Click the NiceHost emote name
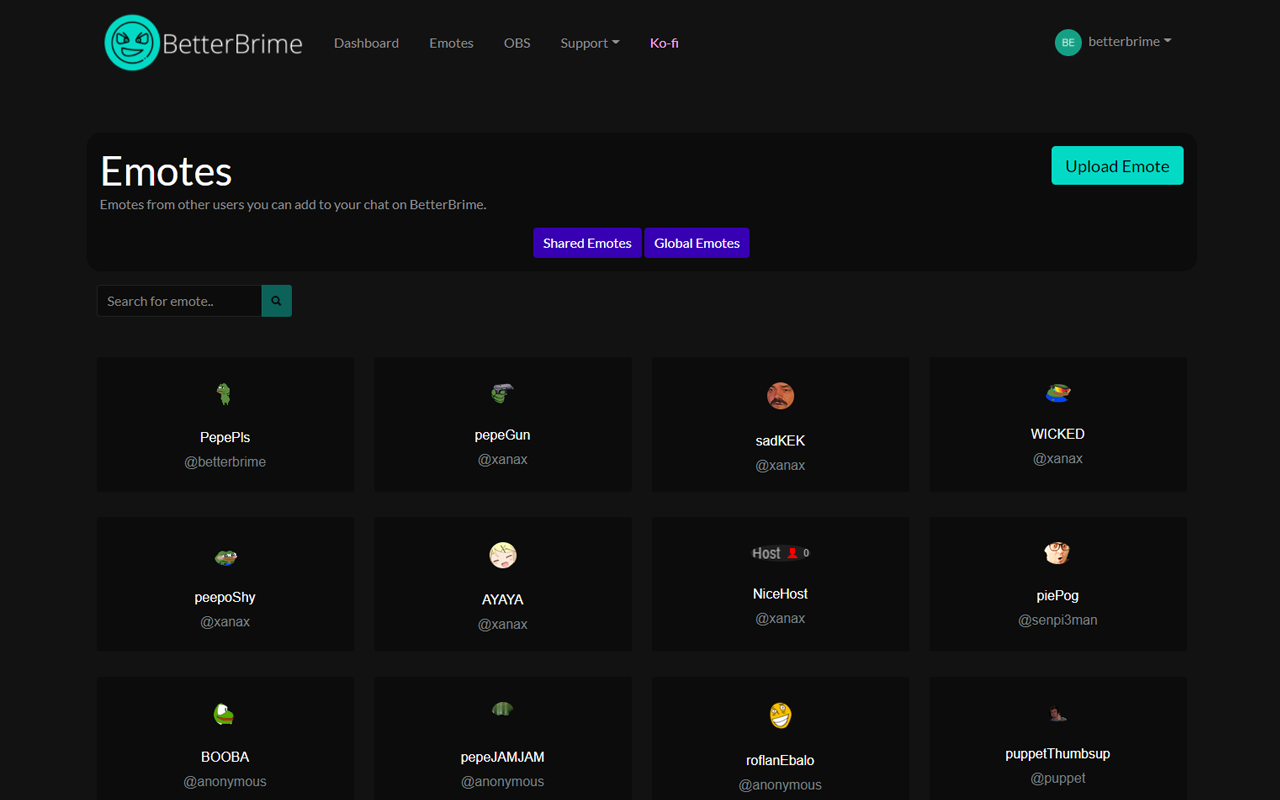 pyautogui.click(x=780, y=594)
